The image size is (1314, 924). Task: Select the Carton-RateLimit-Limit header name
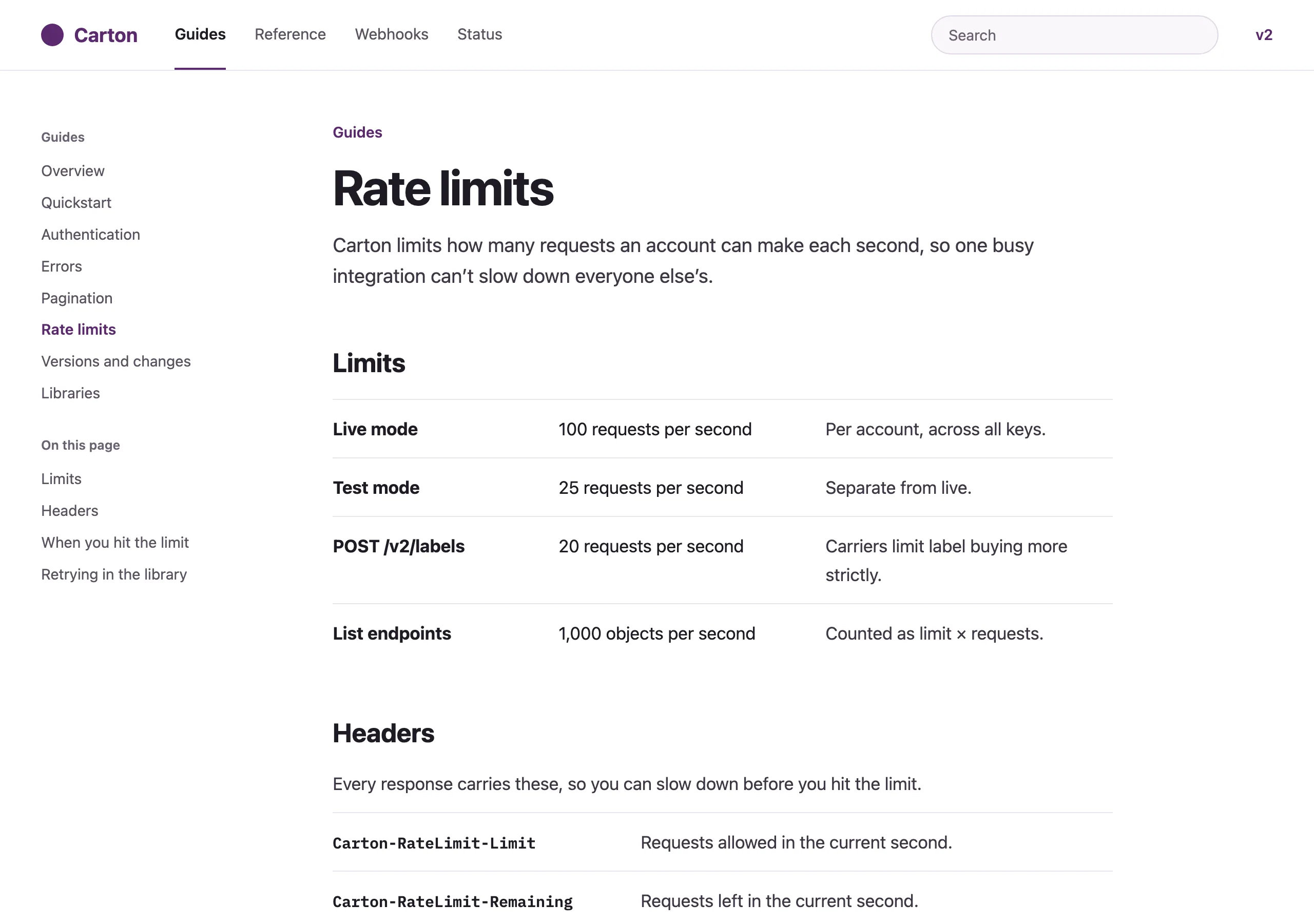[x=434, y=843]
